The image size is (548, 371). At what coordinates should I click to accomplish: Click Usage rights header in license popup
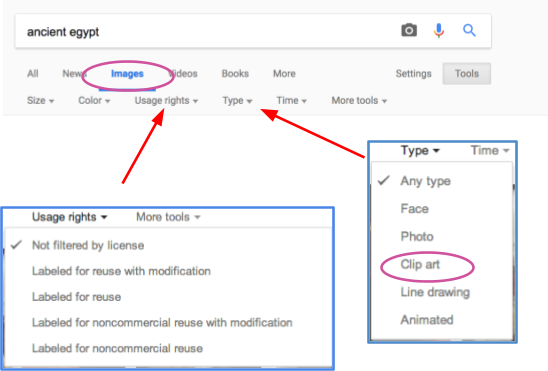[70, 217]
